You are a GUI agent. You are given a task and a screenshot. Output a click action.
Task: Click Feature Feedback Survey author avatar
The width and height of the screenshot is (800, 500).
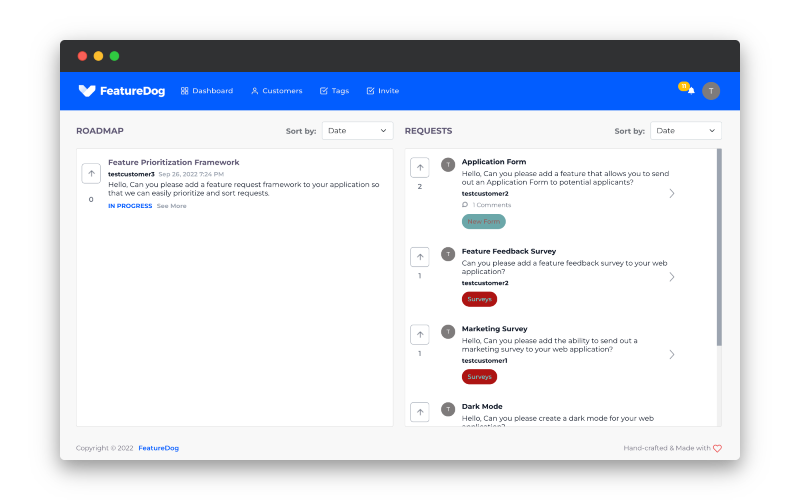coord(448,254)
